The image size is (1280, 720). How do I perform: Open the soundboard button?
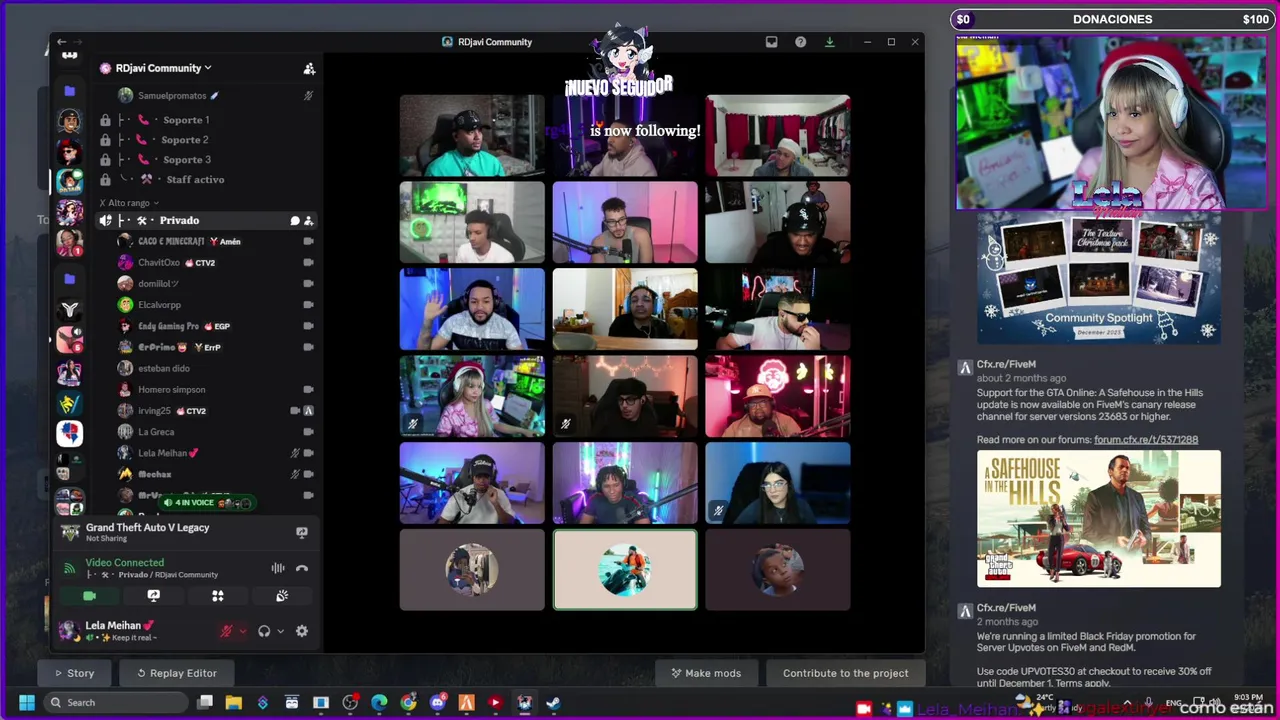(281, 596)
